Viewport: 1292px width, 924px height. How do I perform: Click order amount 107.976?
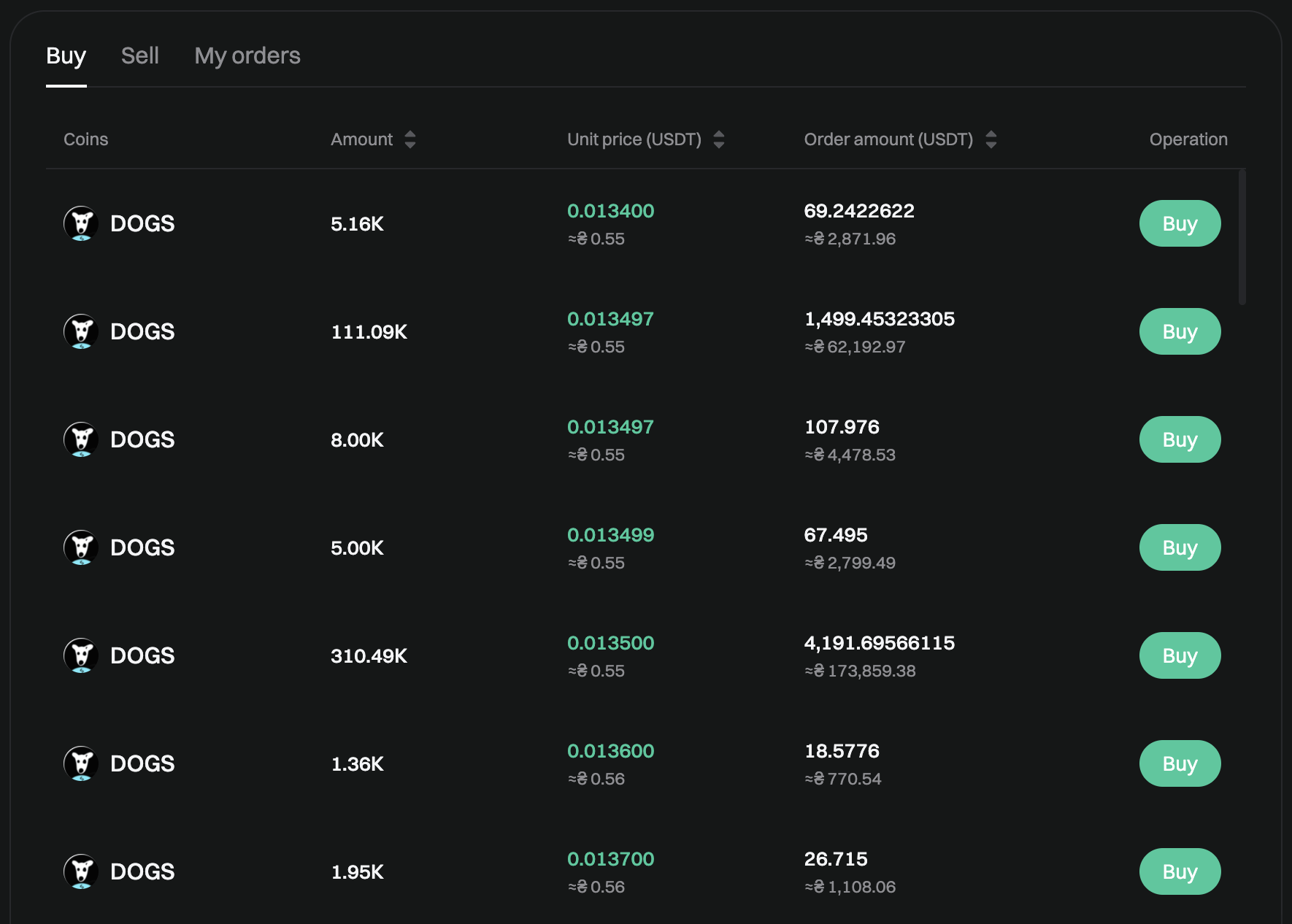pyautogui.click(x=842, y=427)
